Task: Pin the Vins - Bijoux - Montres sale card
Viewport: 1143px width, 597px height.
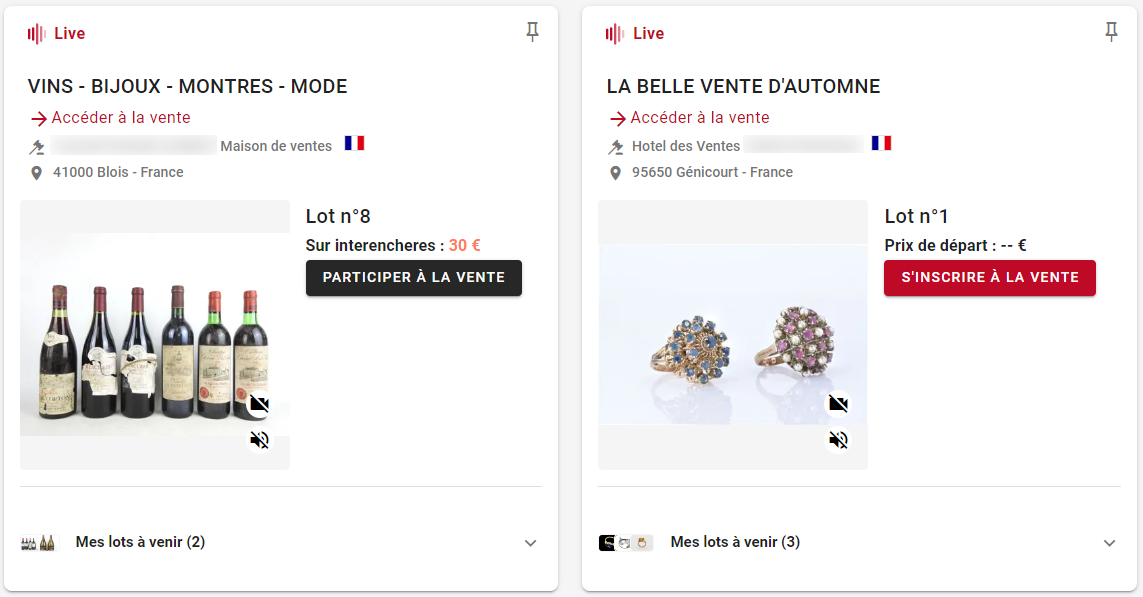Action: click(x=532, y=32)
